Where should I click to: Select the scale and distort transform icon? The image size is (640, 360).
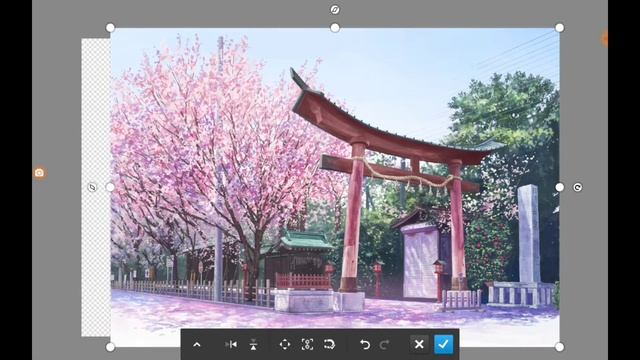click(307, 344)
